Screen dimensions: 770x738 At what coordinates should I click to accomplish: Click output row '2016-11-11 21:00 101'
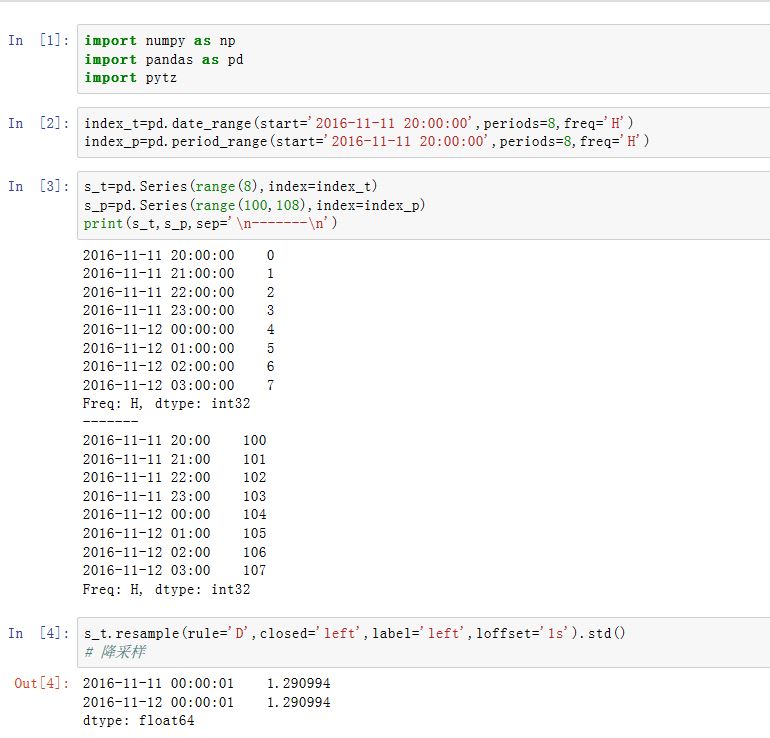[174, 459]
